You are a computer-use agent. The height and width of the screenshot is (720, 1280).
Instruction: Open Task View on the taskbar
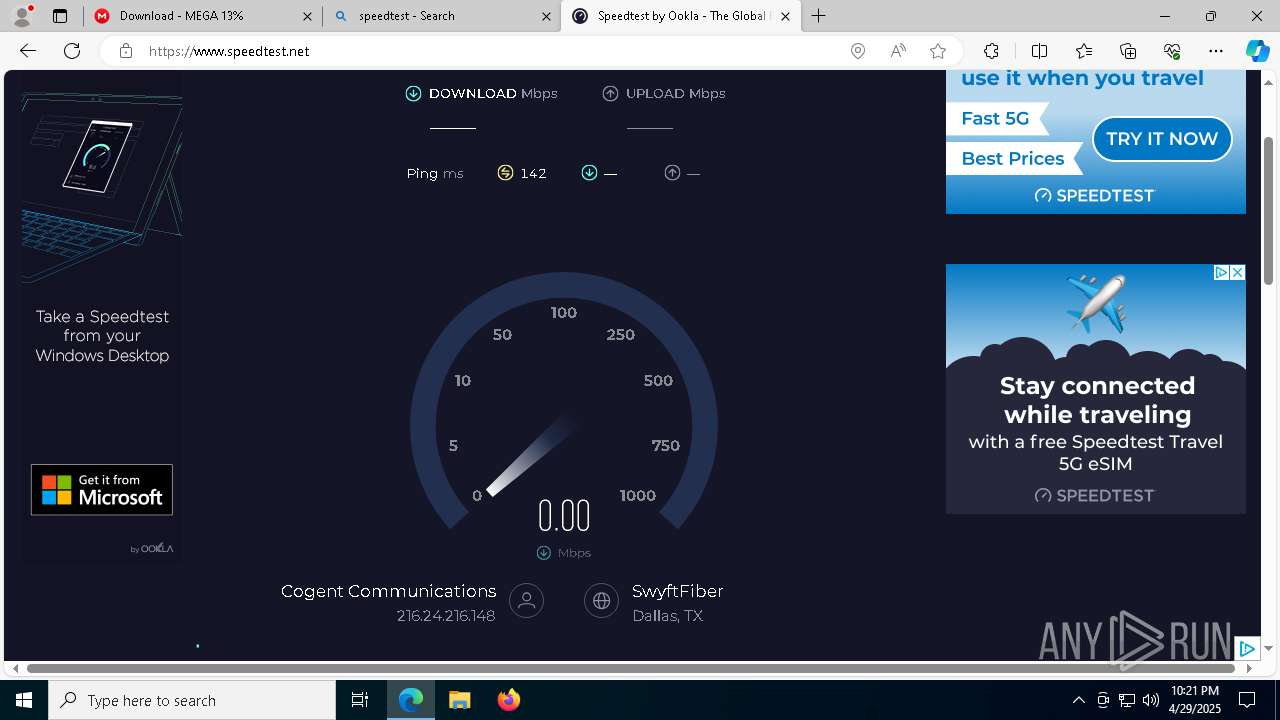click(x=360, y=700)
